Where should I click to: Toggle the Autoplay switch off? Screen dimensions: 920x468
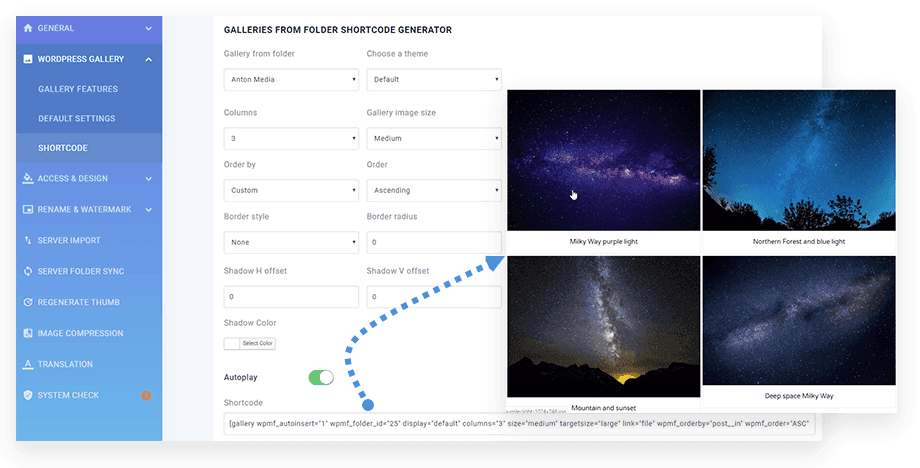pyautogui.click(x=321, y=377)
